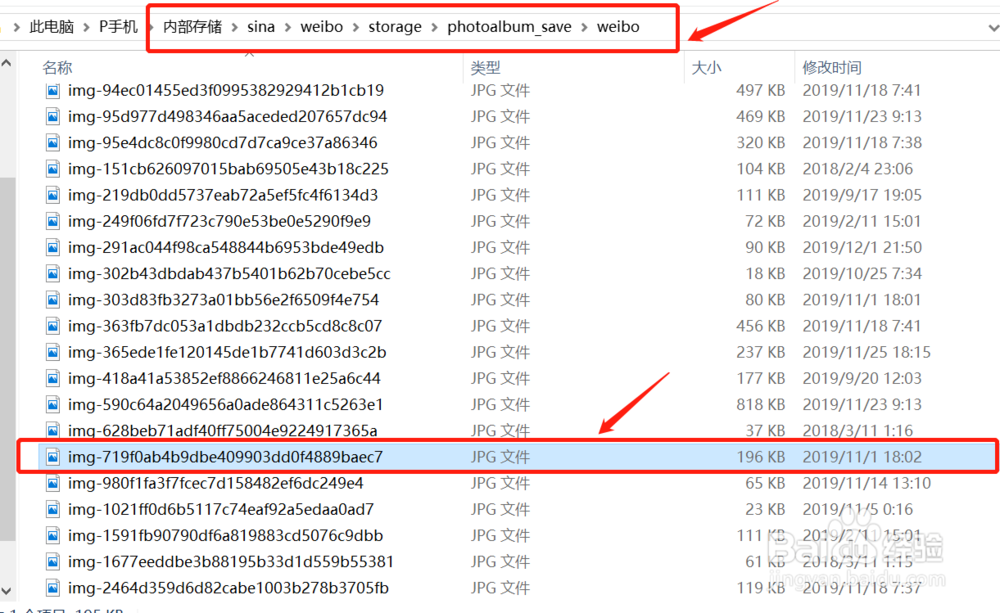Expand the chevron after 此电脑 in address bar
The image size is (1000, 613).
(86, 27)
